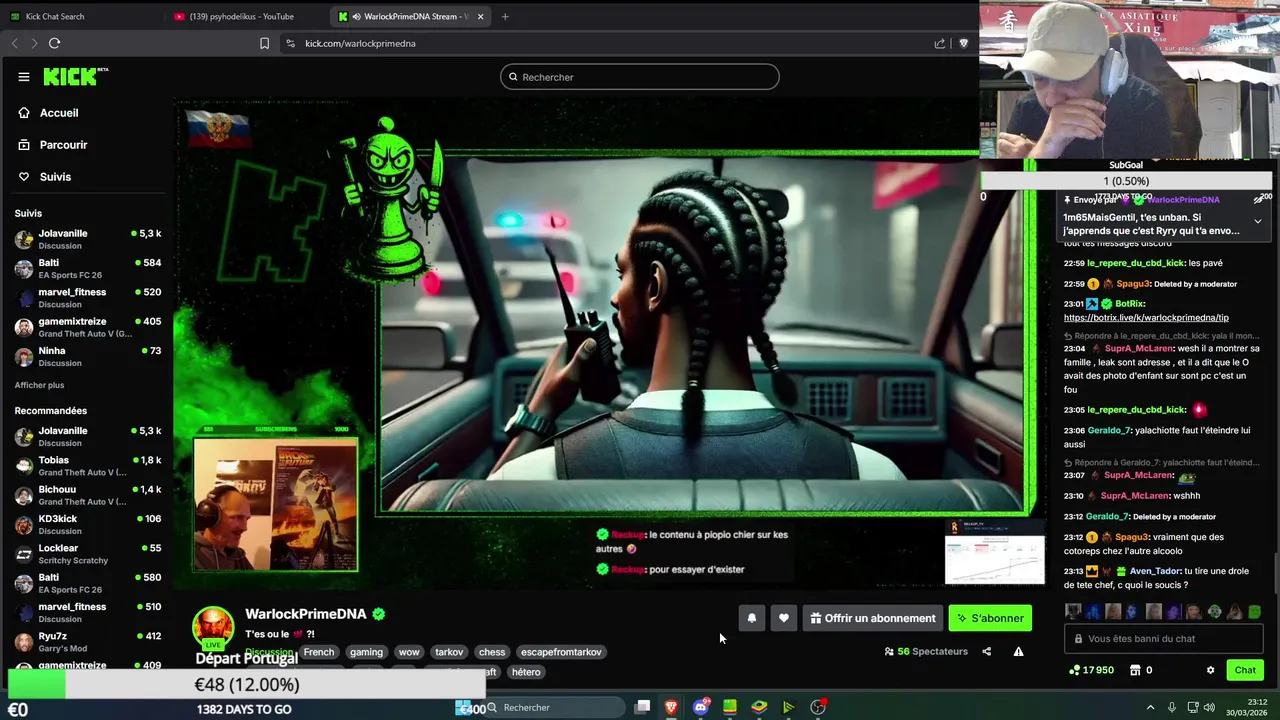Open Suivis with the heart in sidebar
The width and height of the screenshot is (1280, 720).
point(55,177)
